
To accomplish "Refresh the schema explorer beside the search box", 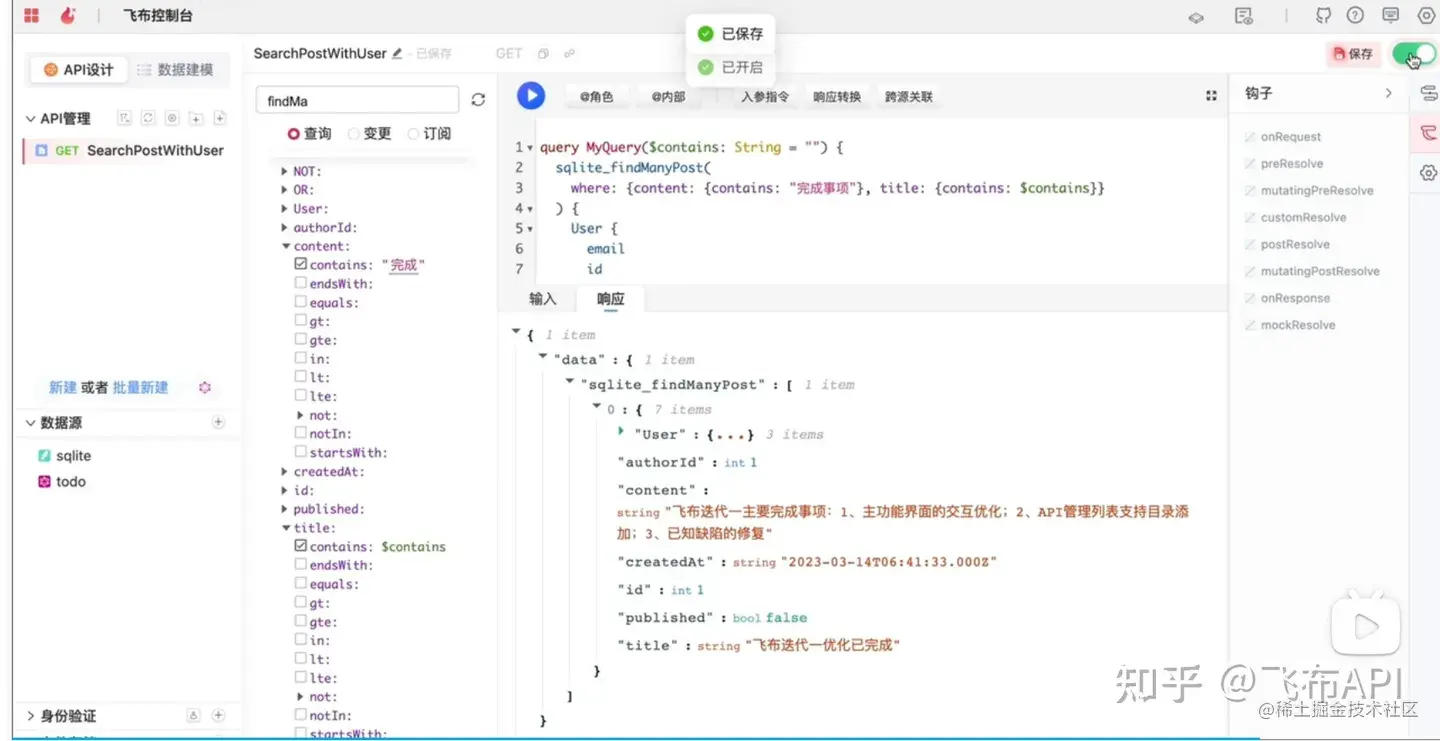I will click(x=478, y=100).
